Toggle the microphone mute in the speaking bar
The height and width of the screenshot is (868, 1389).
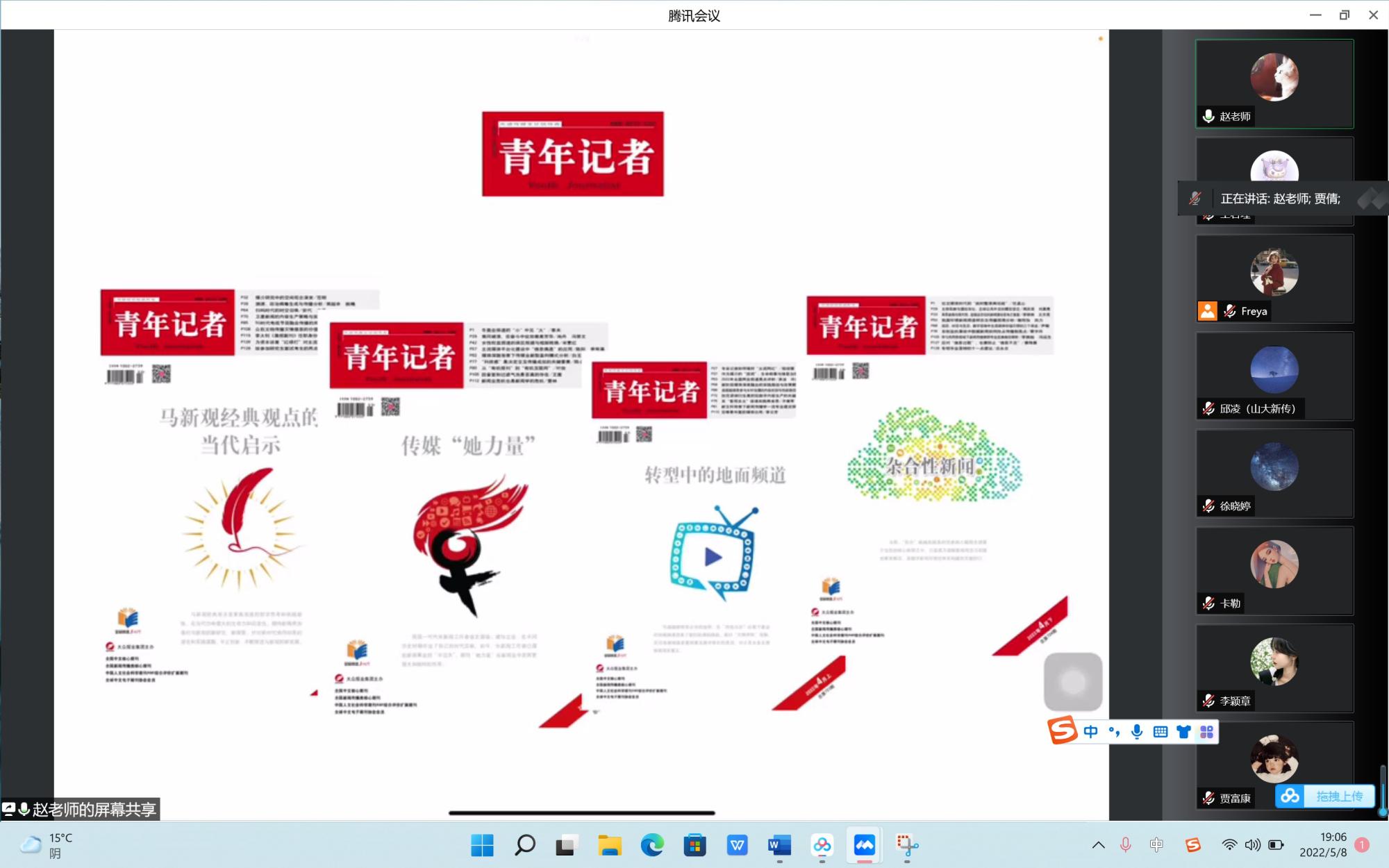pos(1195,199)
